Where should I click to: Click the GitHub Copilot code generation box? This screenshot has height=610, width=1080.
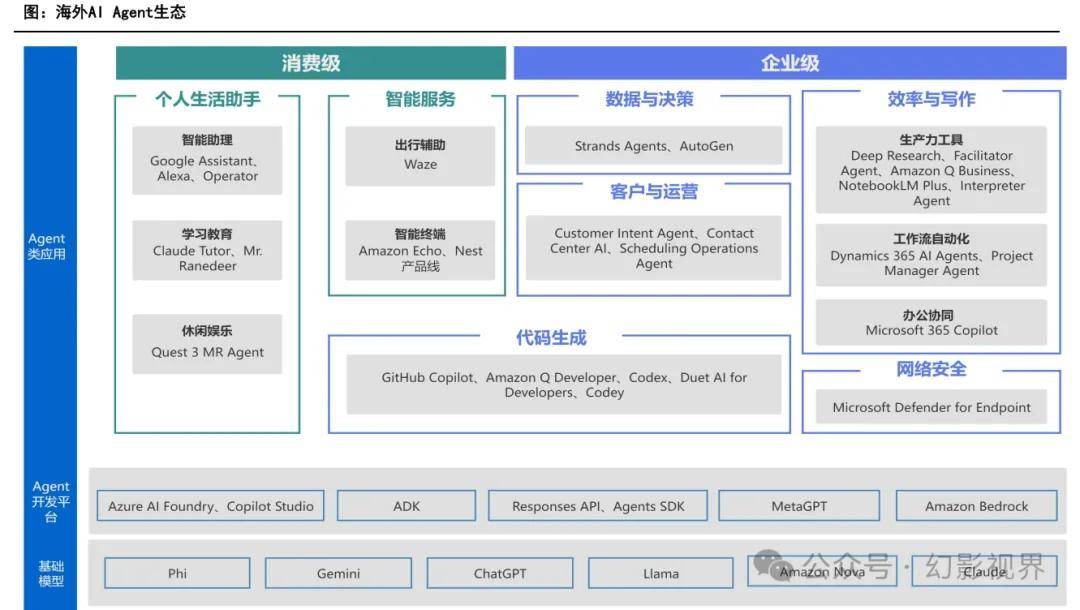point(564,384)
